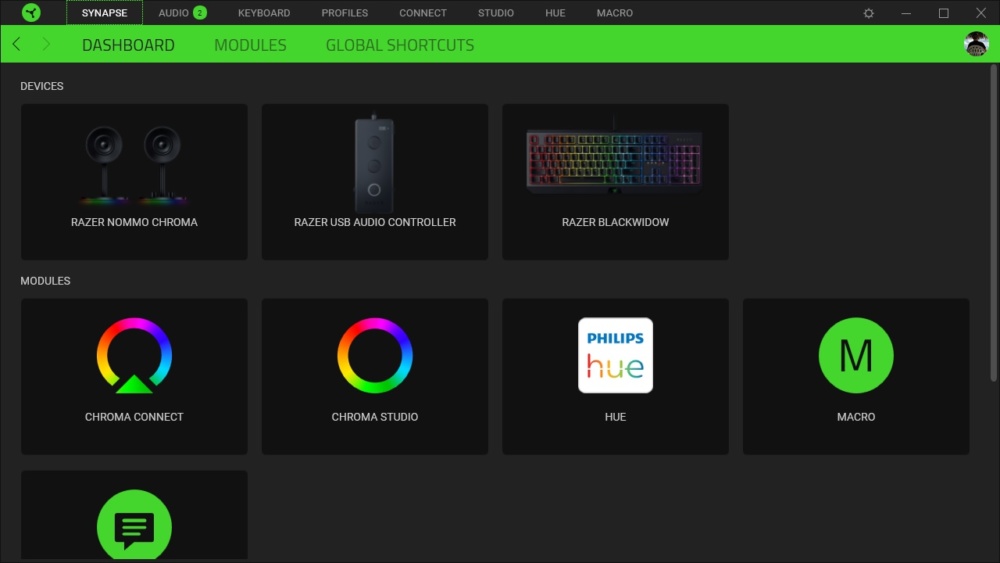Click the vertical scrollbar thumb
Screen dimensions: 1000x563
[x=993, y=223]
